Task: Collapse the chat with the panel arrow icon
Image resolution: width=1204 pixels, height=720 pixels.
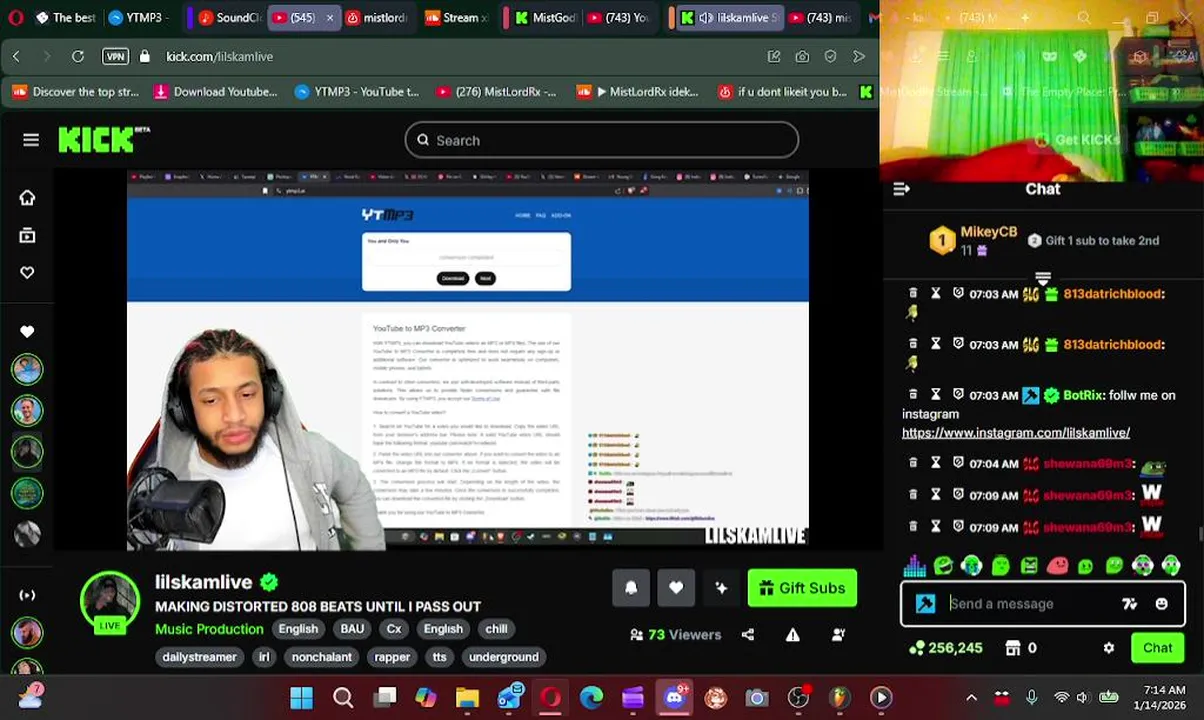Action: click(901, 189)
